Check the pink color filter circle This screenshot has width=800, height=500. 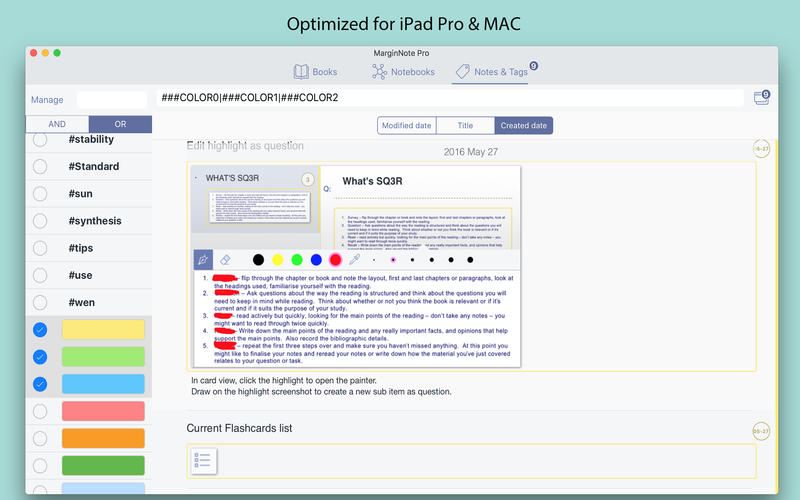(x=40, y=411)
